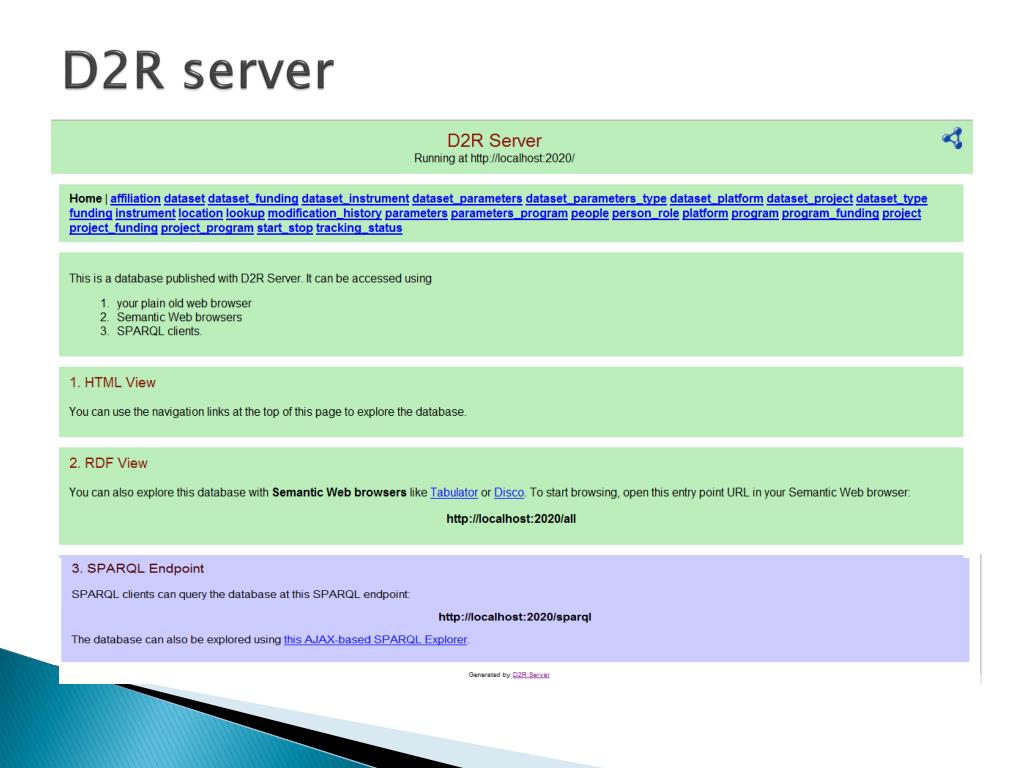Follow the Disco browser link
Viewport: 1024px width, 768px height.
click(x=509, y=492)
